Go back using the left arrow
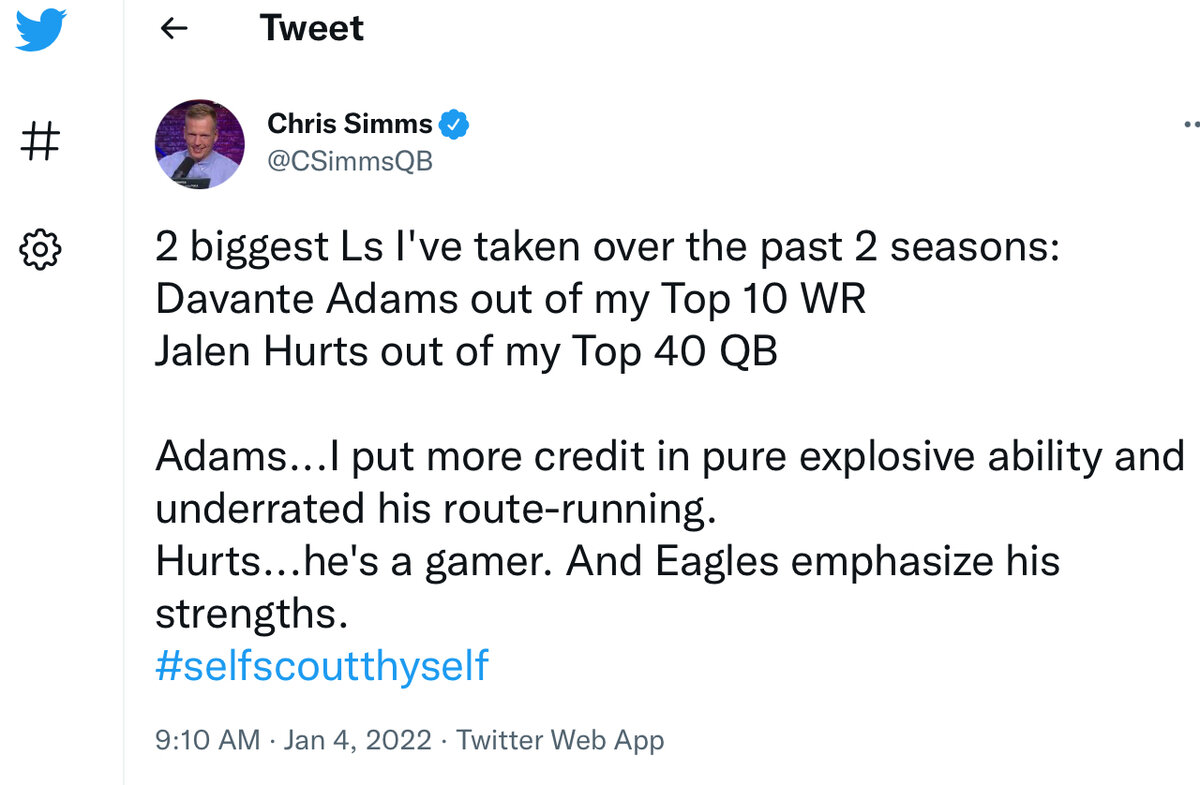Screen dimensions: 1200x785 click(174, 29)
